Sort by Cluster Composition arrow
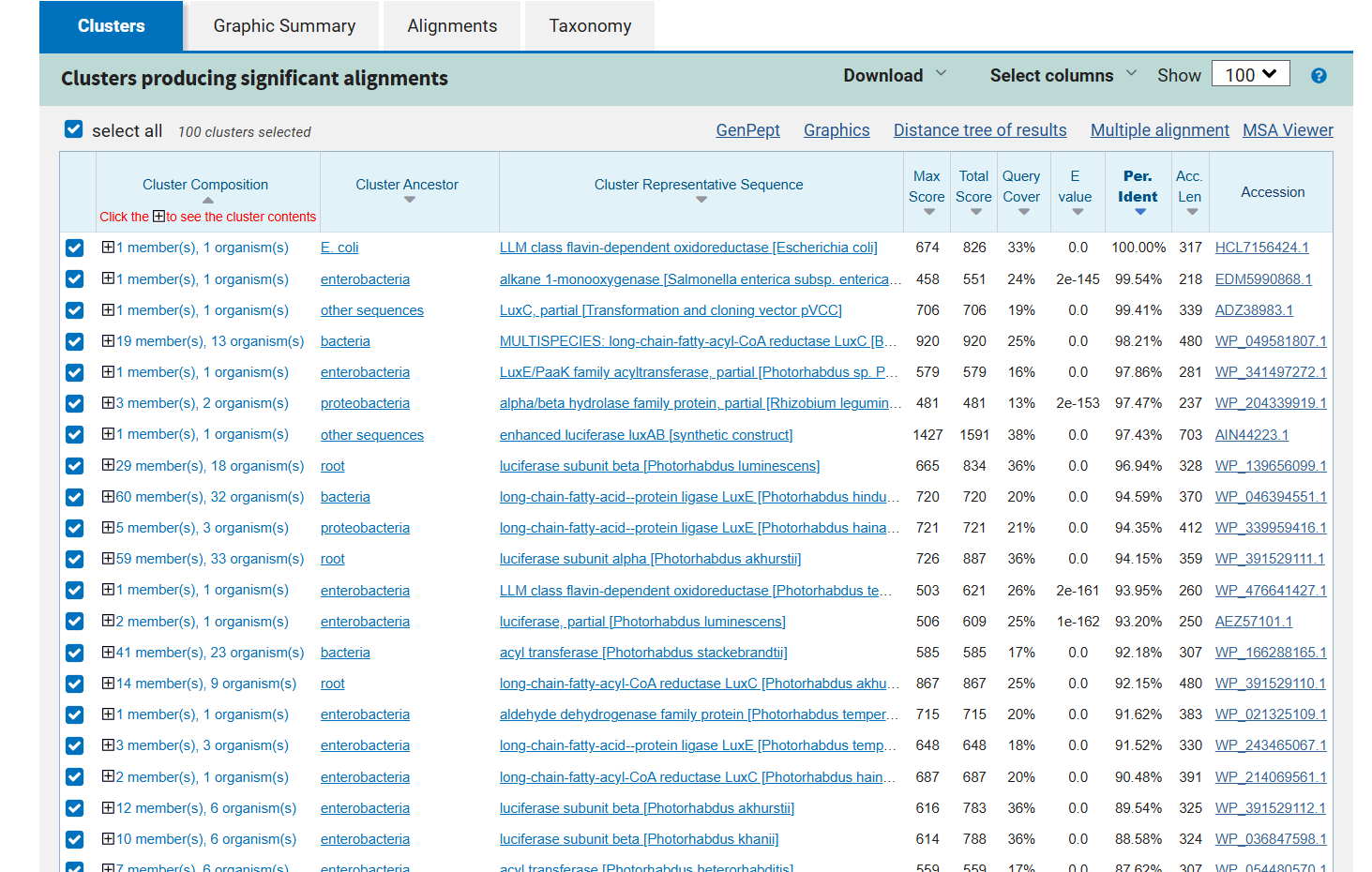The width and height of the screenshot is (1372, 872). (x=207, y=200)
